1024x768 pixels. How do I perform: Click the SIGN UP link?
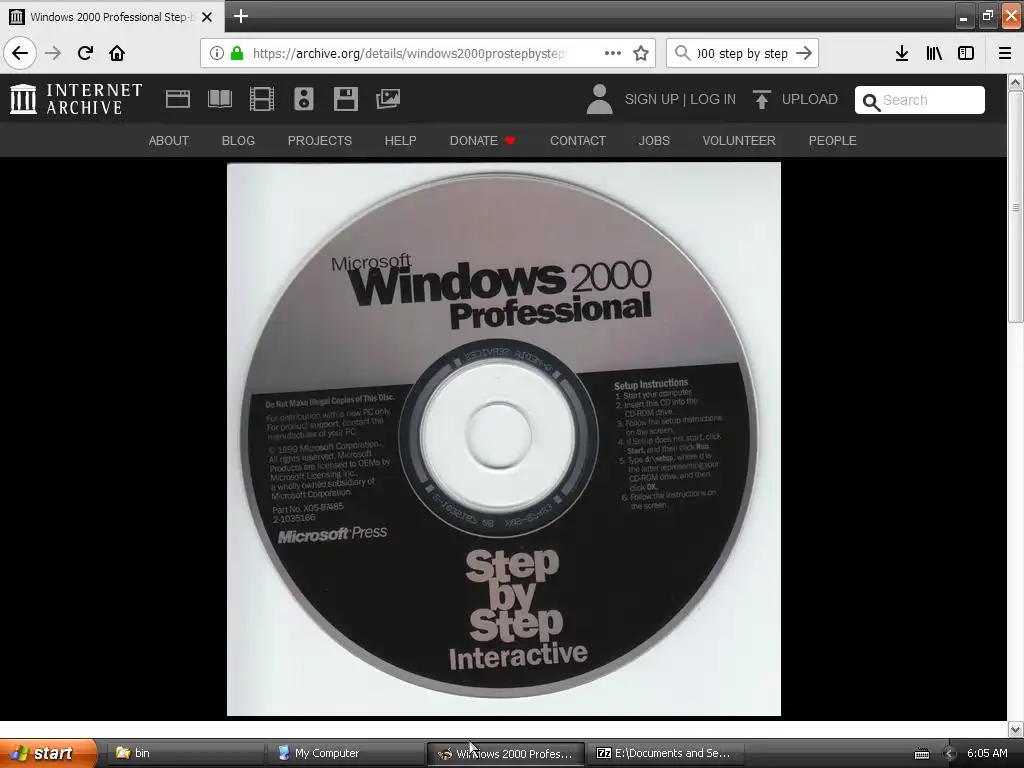(652, 99)
